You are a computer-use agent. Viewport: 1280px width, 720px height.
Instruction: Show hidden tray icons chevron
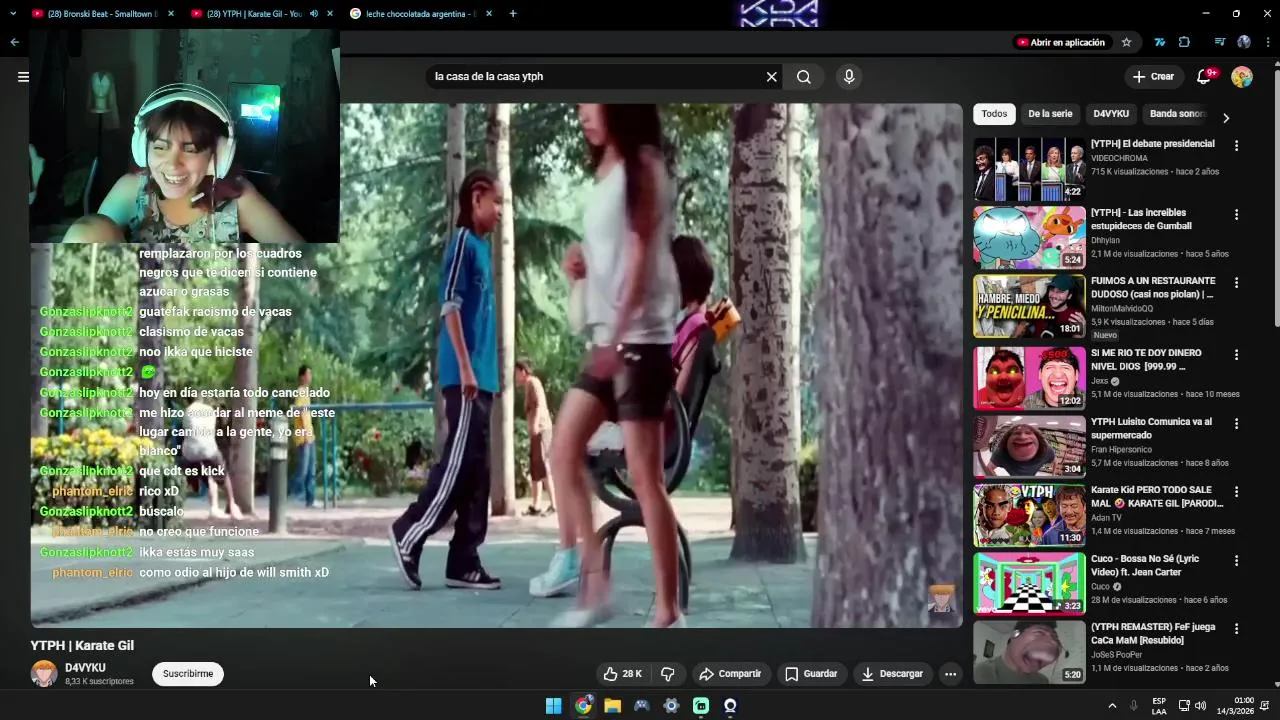click(1112, 706)
